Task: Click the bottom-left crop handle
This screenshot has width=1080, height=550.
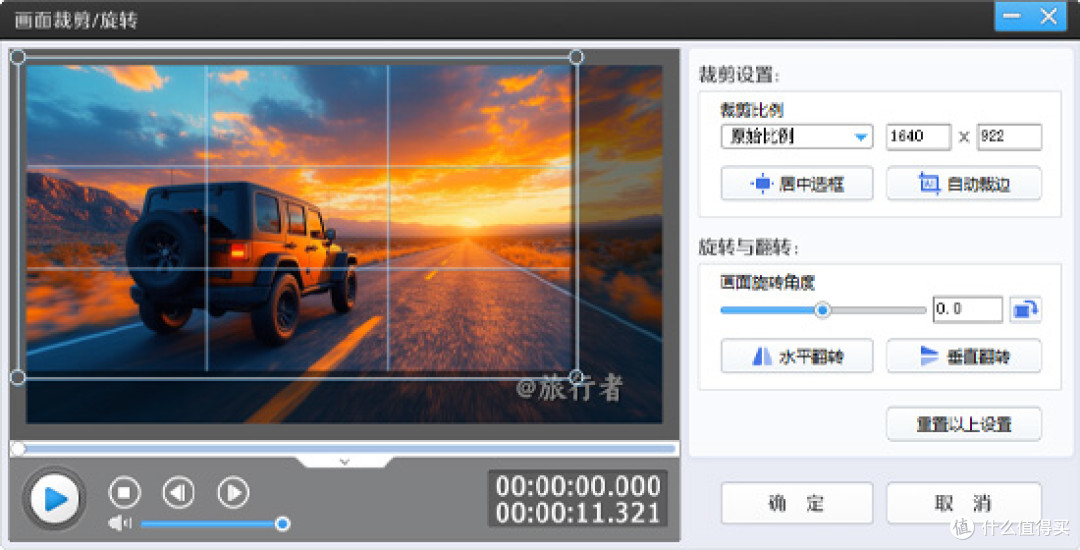Action: click(x=18, y=377)
